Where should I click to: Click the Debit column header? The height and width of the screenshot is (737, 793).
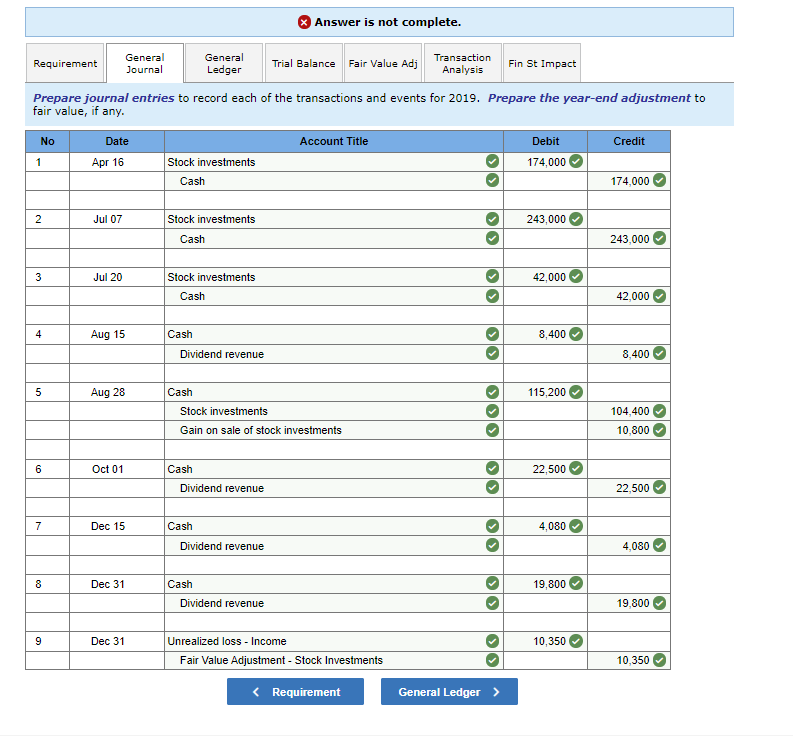coord(546,142)
